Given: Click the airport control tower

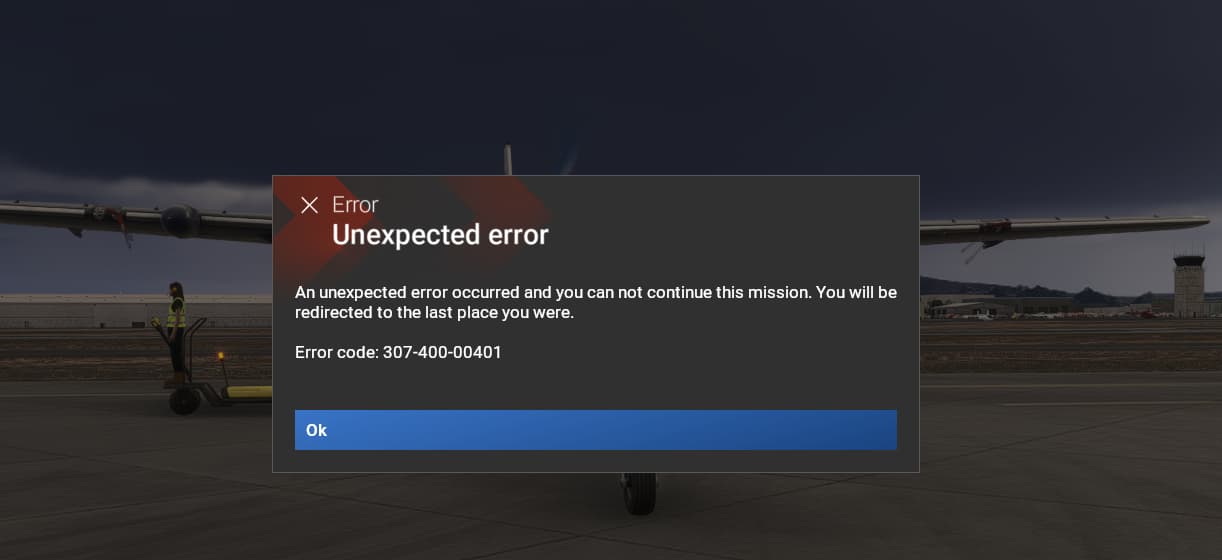Looking at the screenshot, I should coord(1188,283).
